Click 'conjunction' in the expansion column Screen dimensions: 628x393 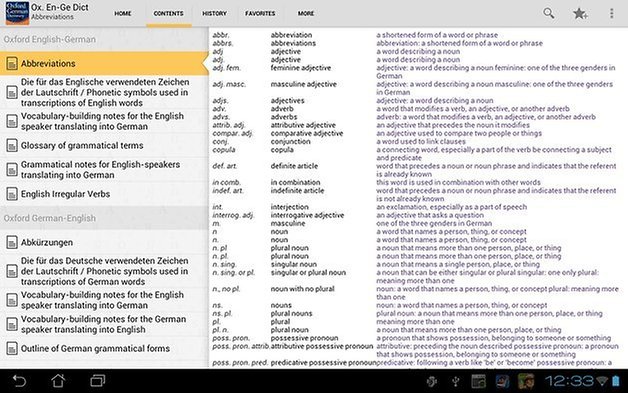[x=290, y=141]
